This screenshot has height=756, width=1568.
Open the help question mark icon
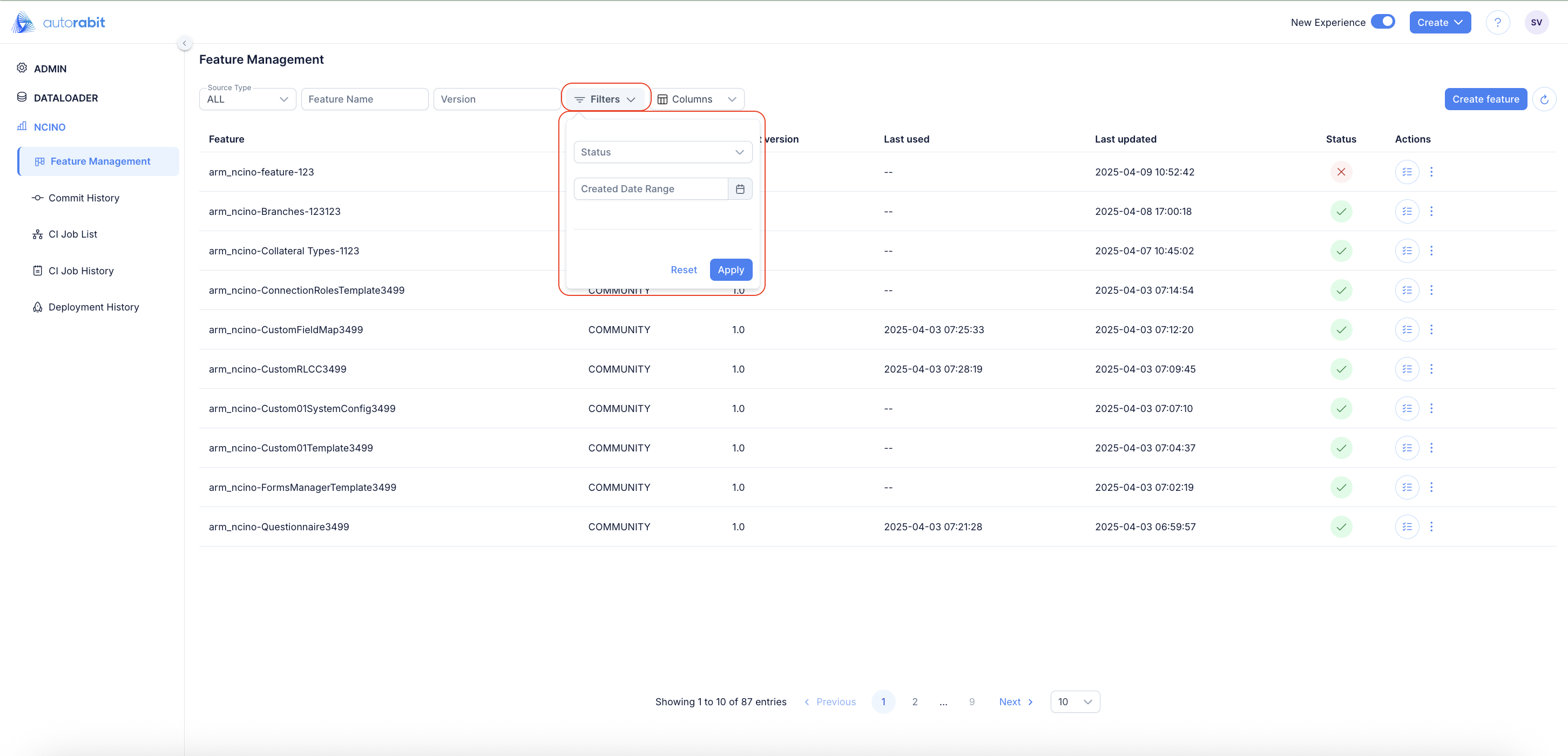point(1497,23)
